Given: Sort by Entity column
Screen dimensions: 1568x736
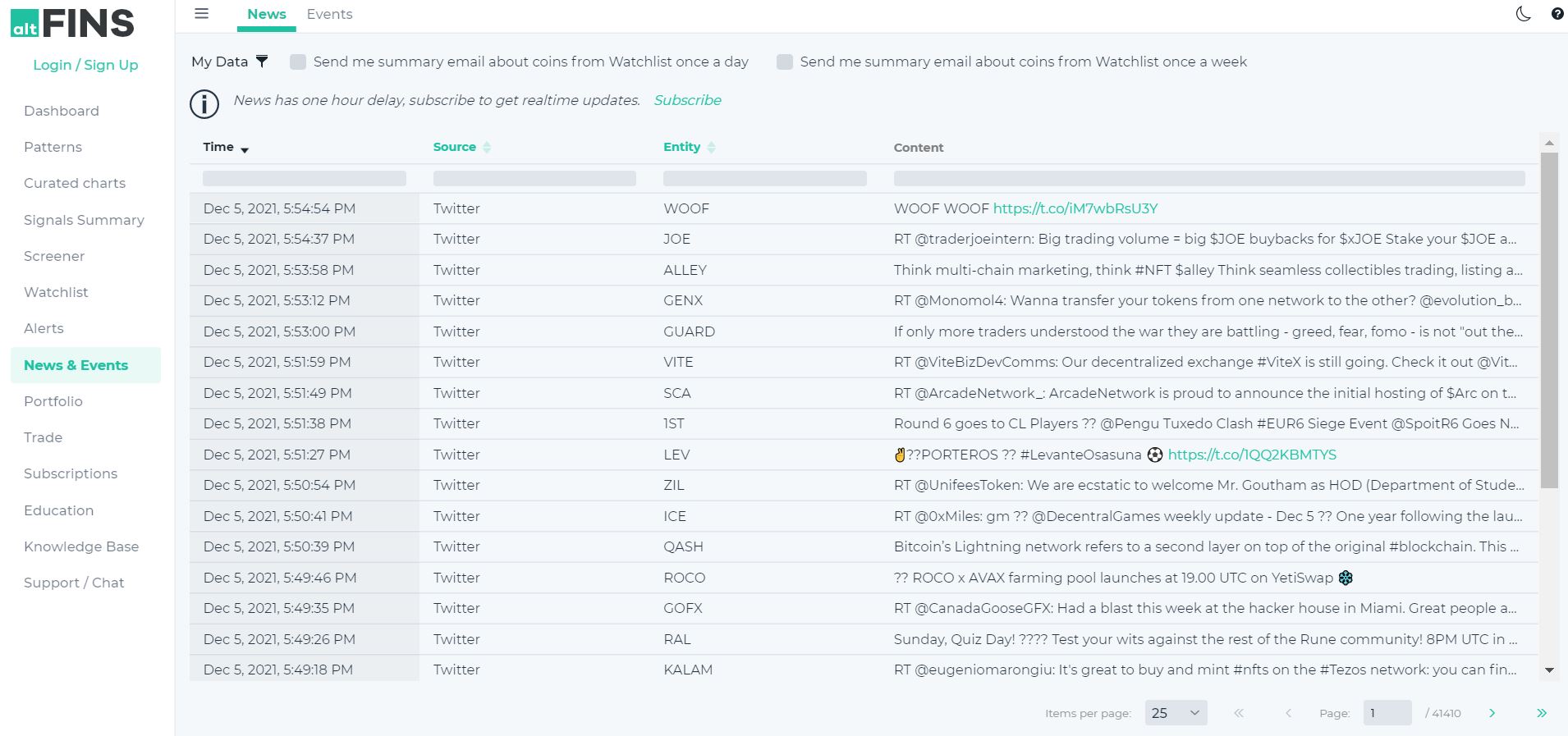Looking at the screenshot, I should pyautogui.click(x=690, y=147).
